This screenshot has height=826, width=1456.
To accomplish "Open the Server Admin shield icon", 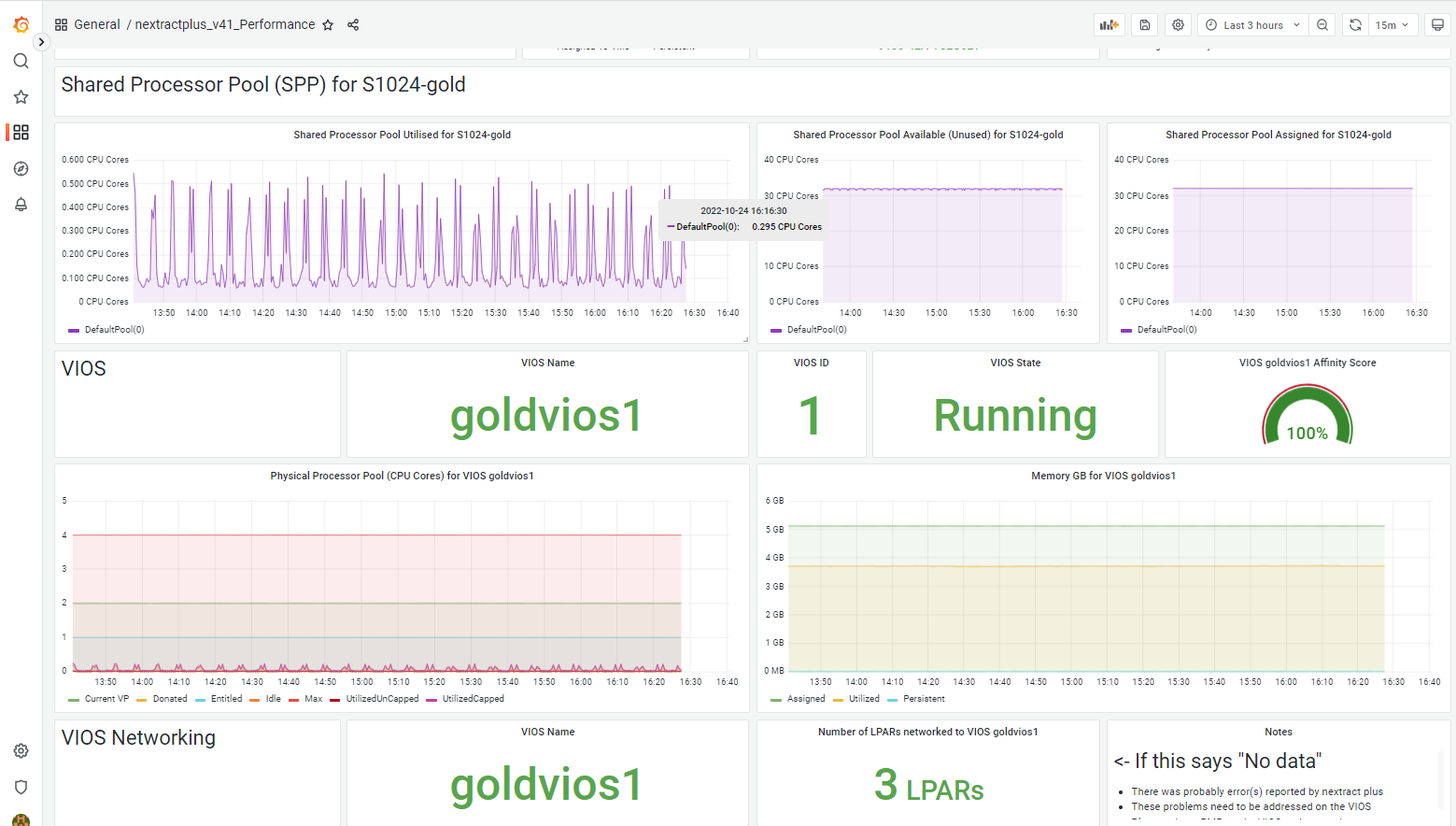I will 21,787.
